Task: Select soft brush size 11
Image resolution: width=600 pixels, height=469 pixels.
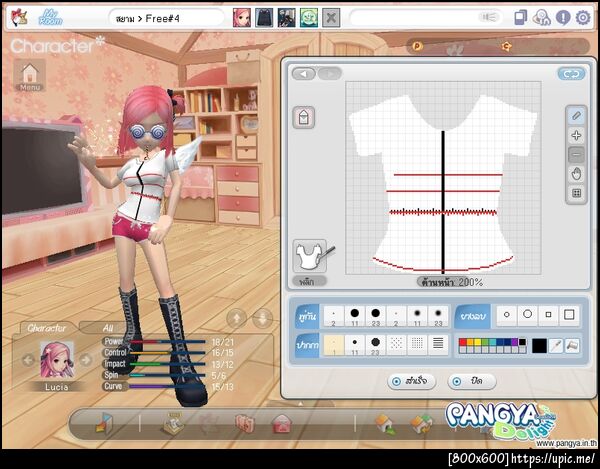Action: pos(417,316)
